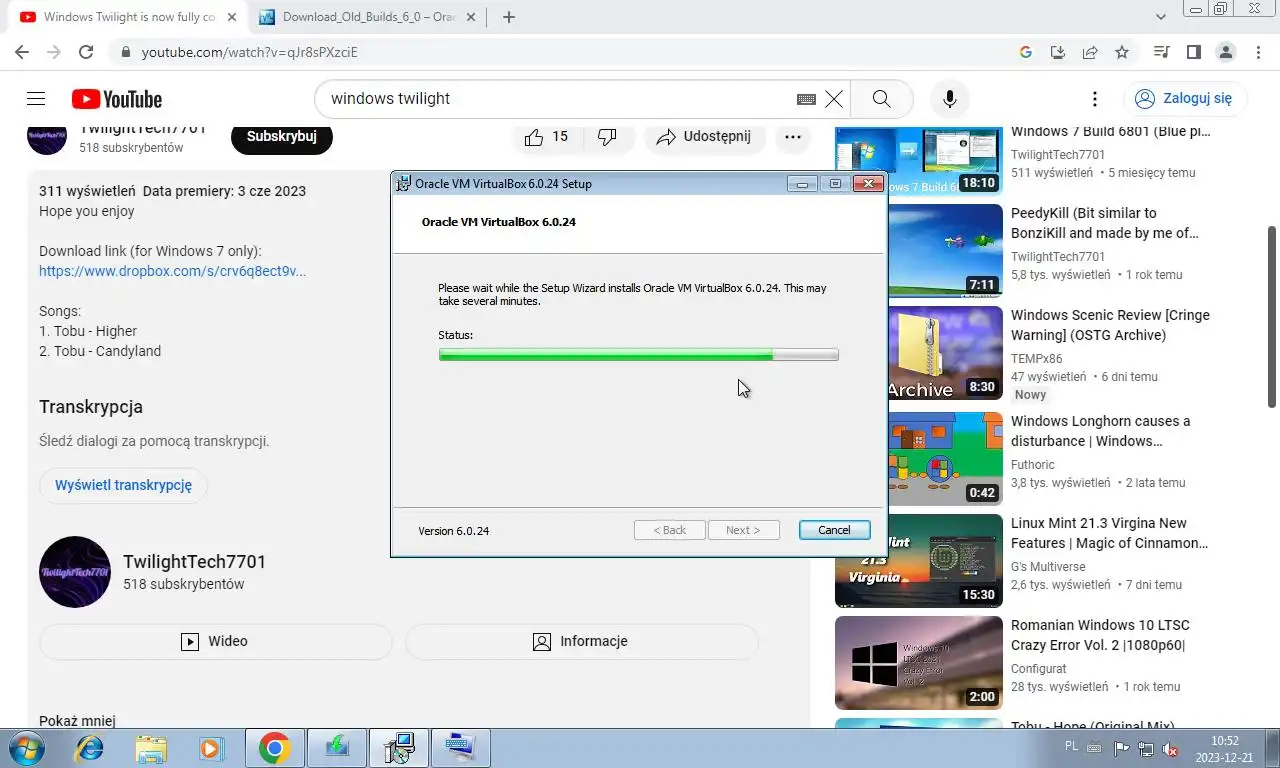Image resolution: width=1280 pixels, height=768 pixels.
Task: Launch Internet Explorer from taskbar
Action: click(x=89, y=748)
